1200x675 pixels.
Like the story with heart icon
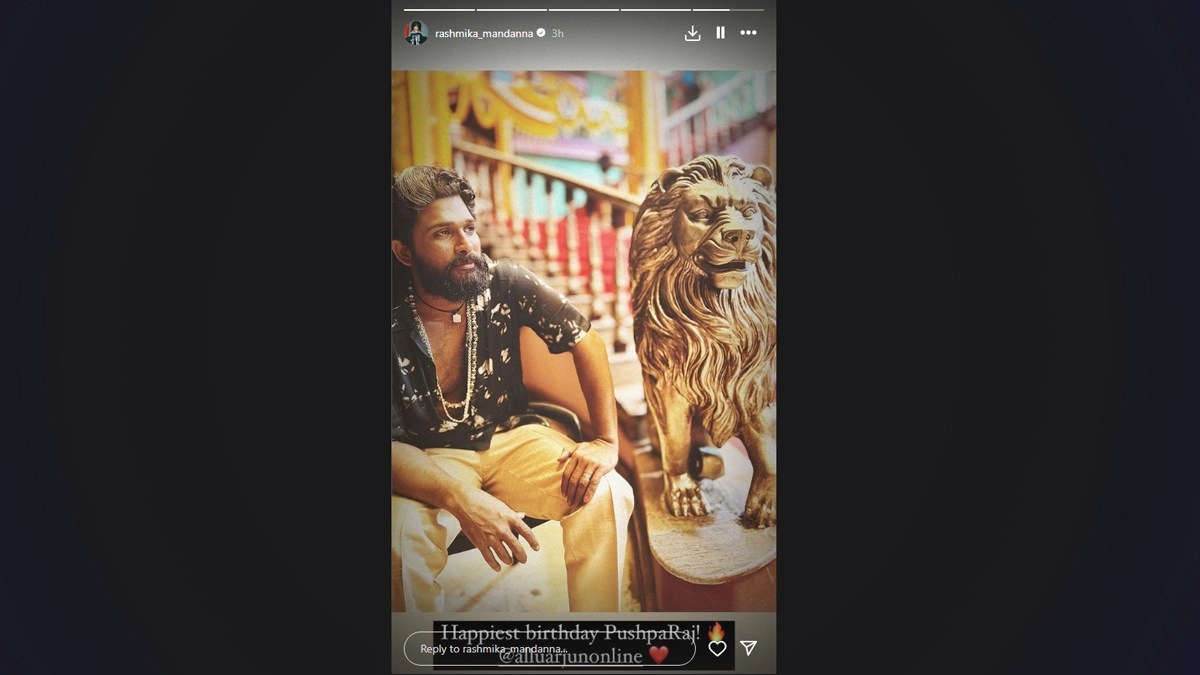(717, 648)
